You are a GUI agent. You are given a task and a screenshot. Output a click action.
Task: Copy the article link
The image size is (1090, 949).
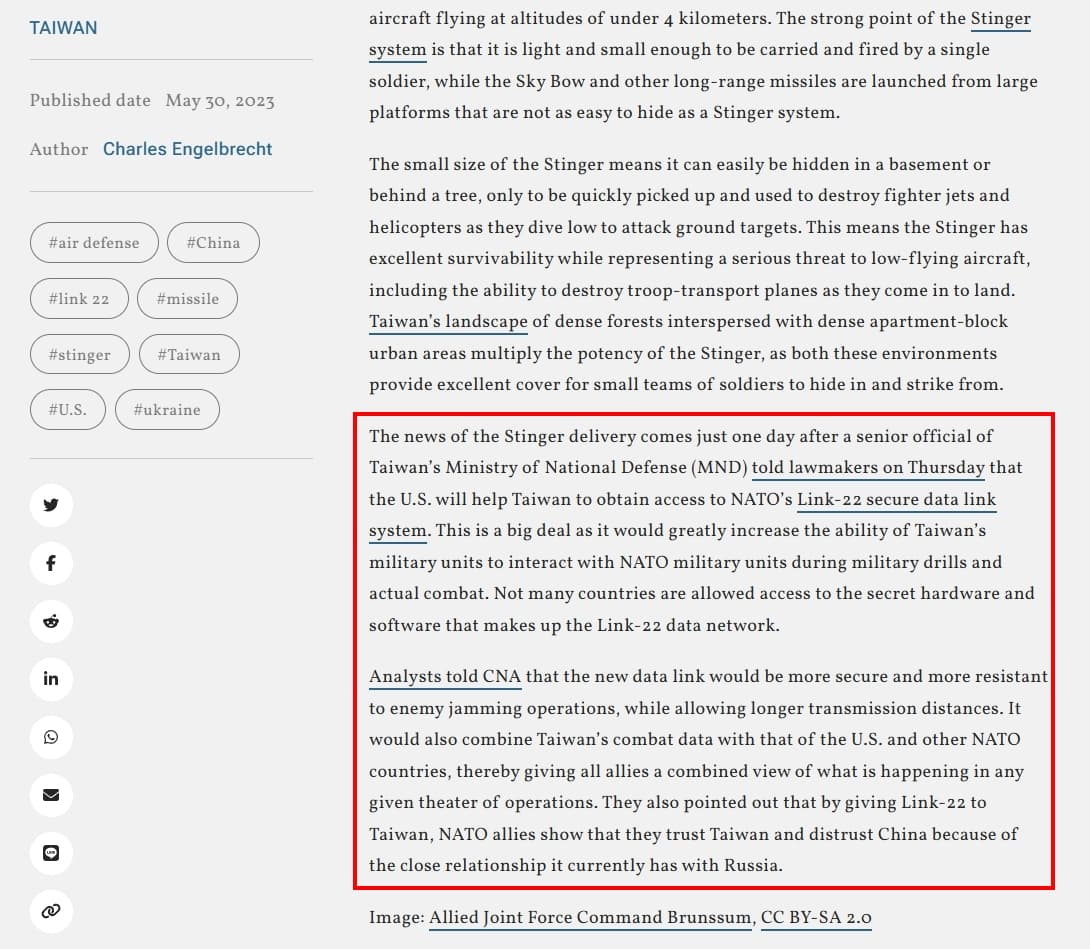click(x=51, y=911)
